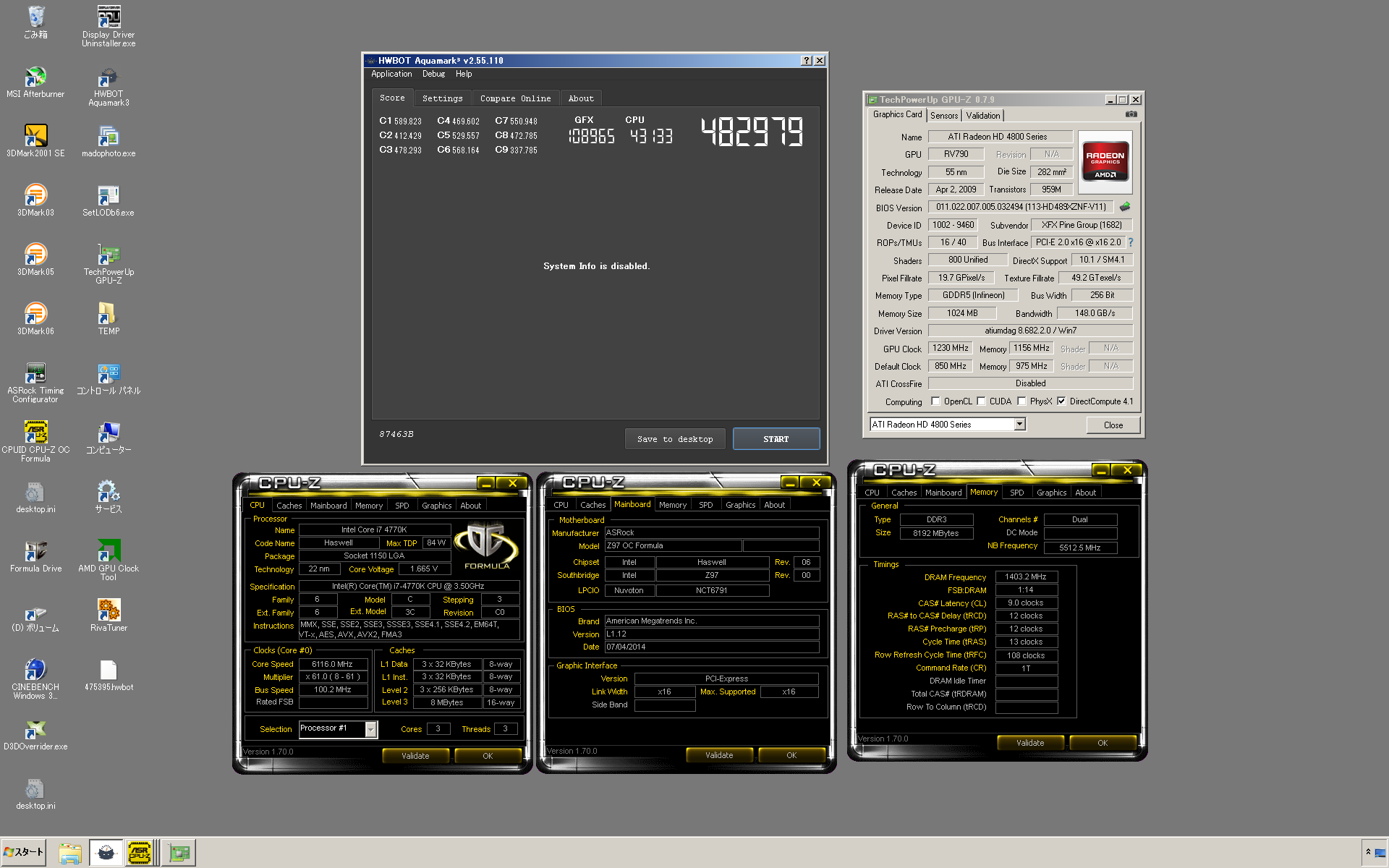Launch 3DMark06 desktop icon
The height and width of the screenshot is (868, 1389).
click(35, 319)
